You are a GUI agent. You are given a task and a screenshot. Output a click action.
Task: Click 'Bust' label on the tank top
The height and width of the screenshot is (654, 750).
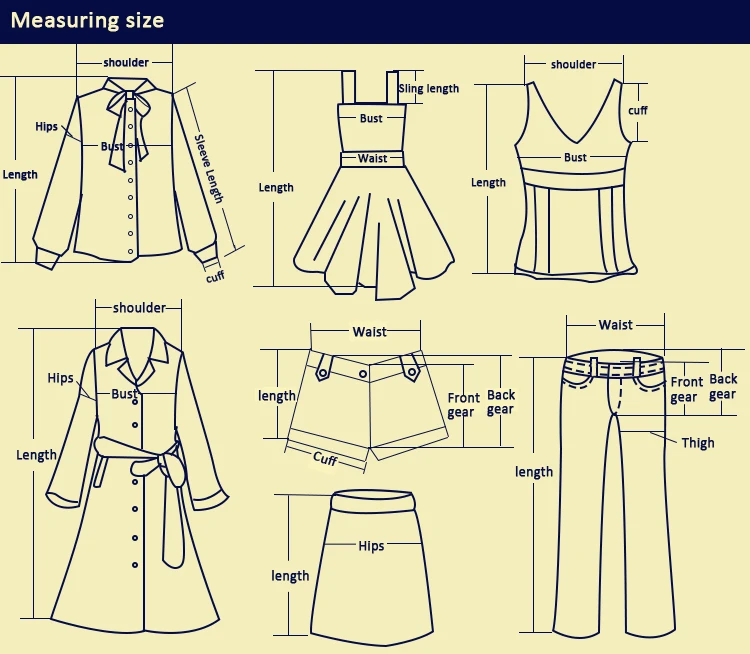tap(575, 157)
